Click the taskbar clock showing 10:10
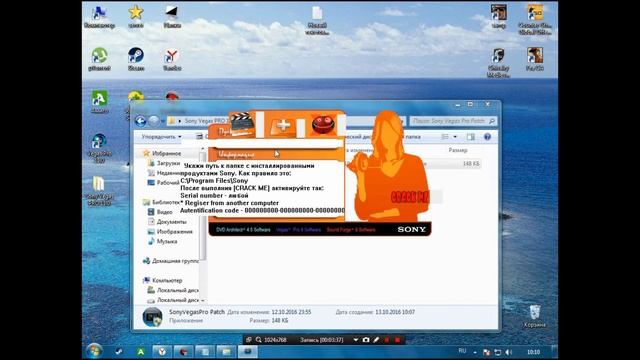Viewport: 640px width, 360px height. coord(533,352)
